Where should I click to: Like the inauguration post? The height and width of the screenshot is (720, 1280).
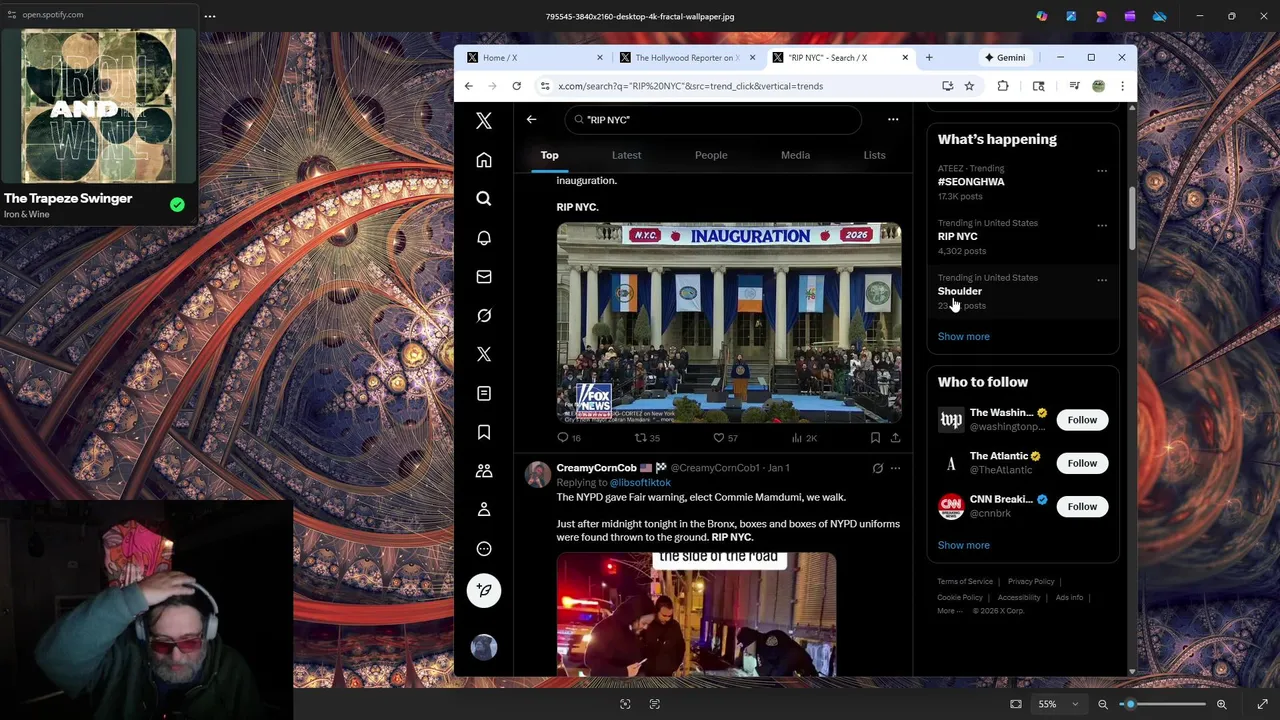coord(718,438)
